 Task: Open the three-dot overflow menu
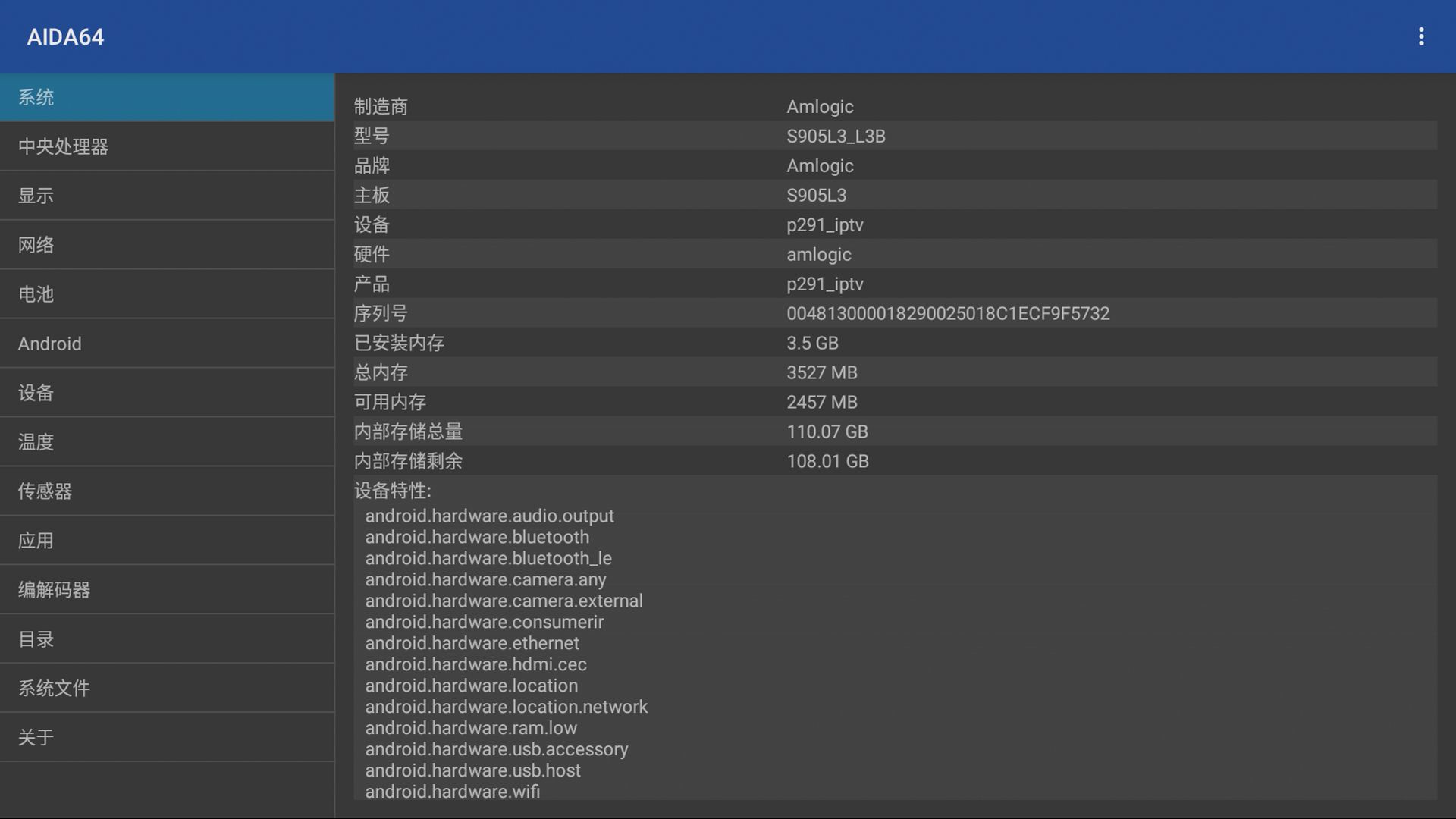[1421, 36]
